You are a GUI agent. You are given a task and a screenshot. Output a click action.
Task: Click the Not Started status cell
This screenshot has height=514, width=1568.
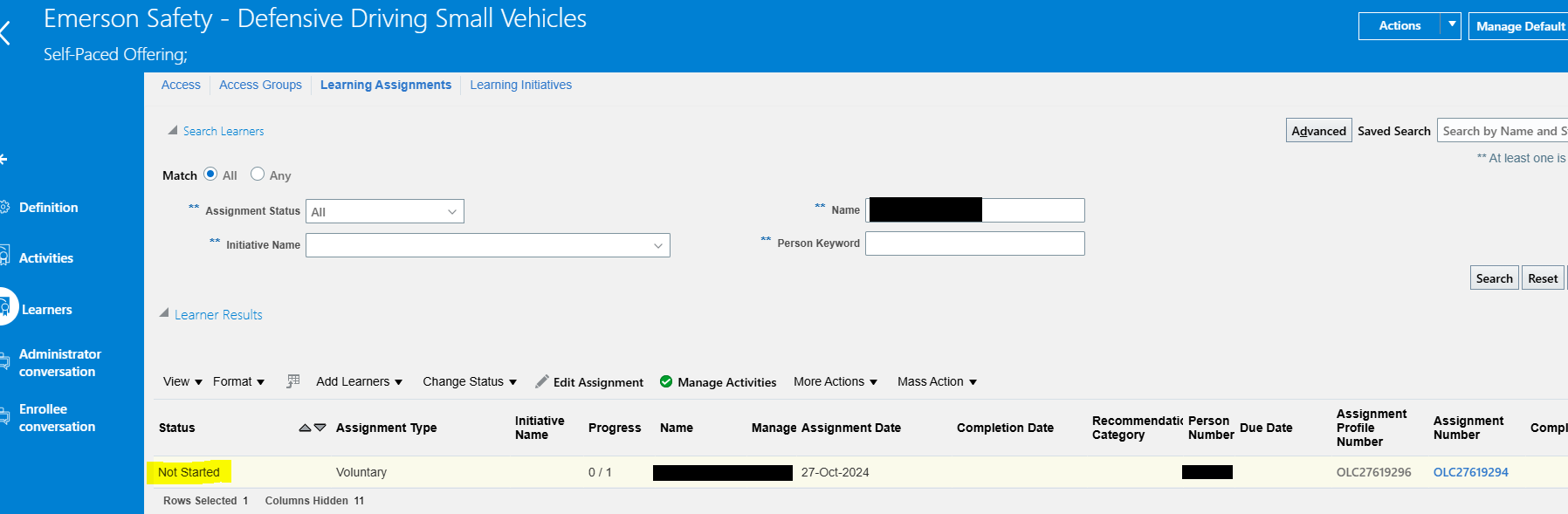tap(189, 472)
